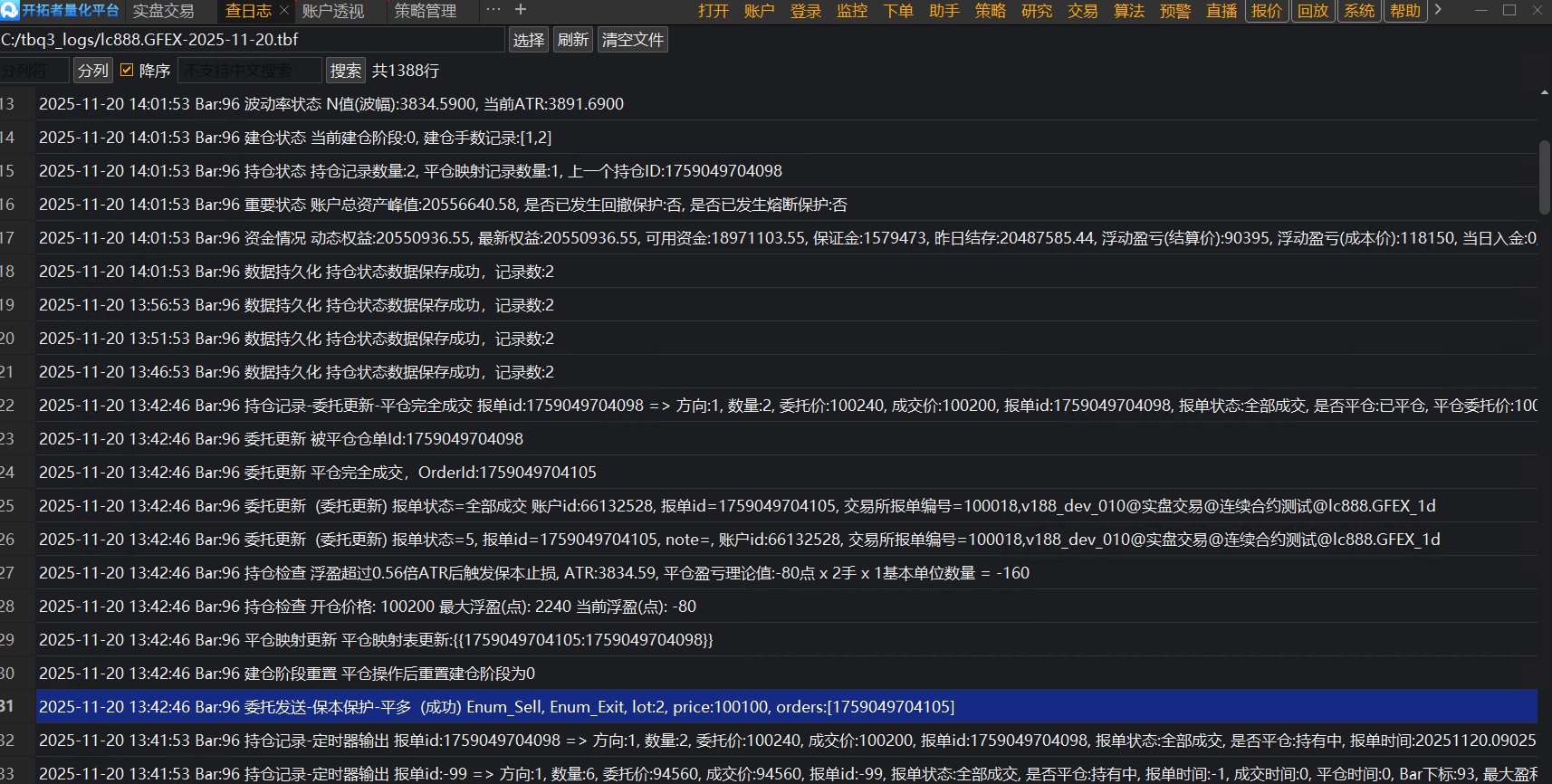Close the 查日志 tab
Viewport: 1552px width, 784px height.
point(283,10)
